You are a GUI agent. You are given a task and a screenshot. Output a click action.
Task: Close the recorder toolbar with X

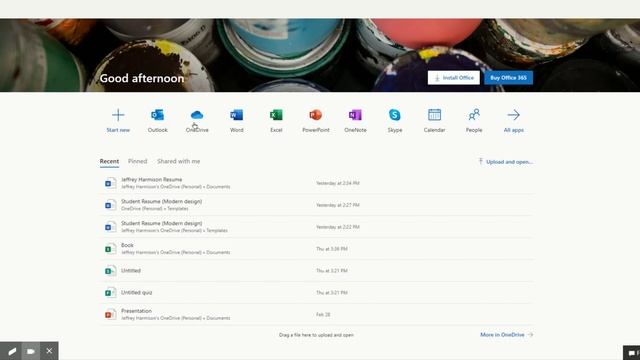click(49, 351)
